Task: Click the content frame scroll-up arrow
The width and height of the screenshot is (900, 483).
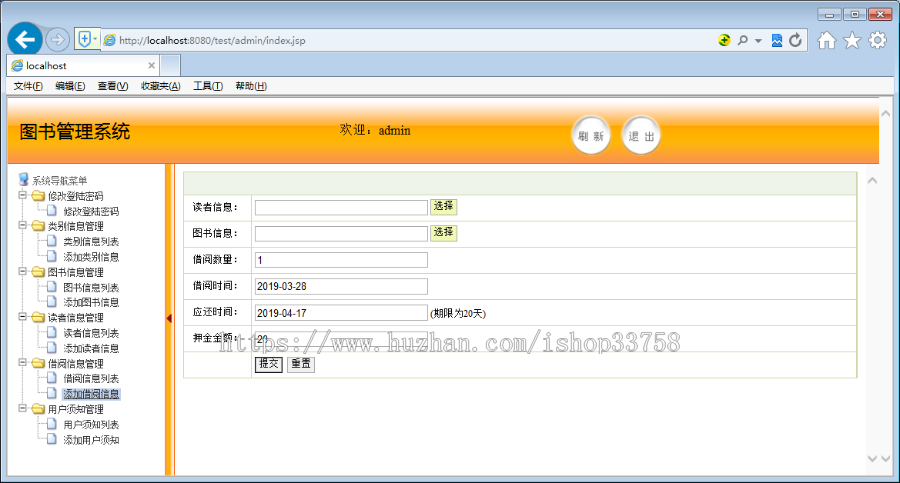Action: tap(872, 181)
